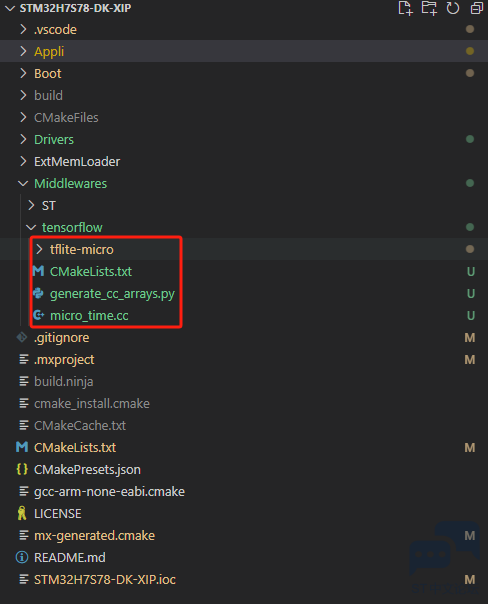This screenshot has width=488, height=604.
Task: Open the .gitignore file
Action: [x=61, y=337]
